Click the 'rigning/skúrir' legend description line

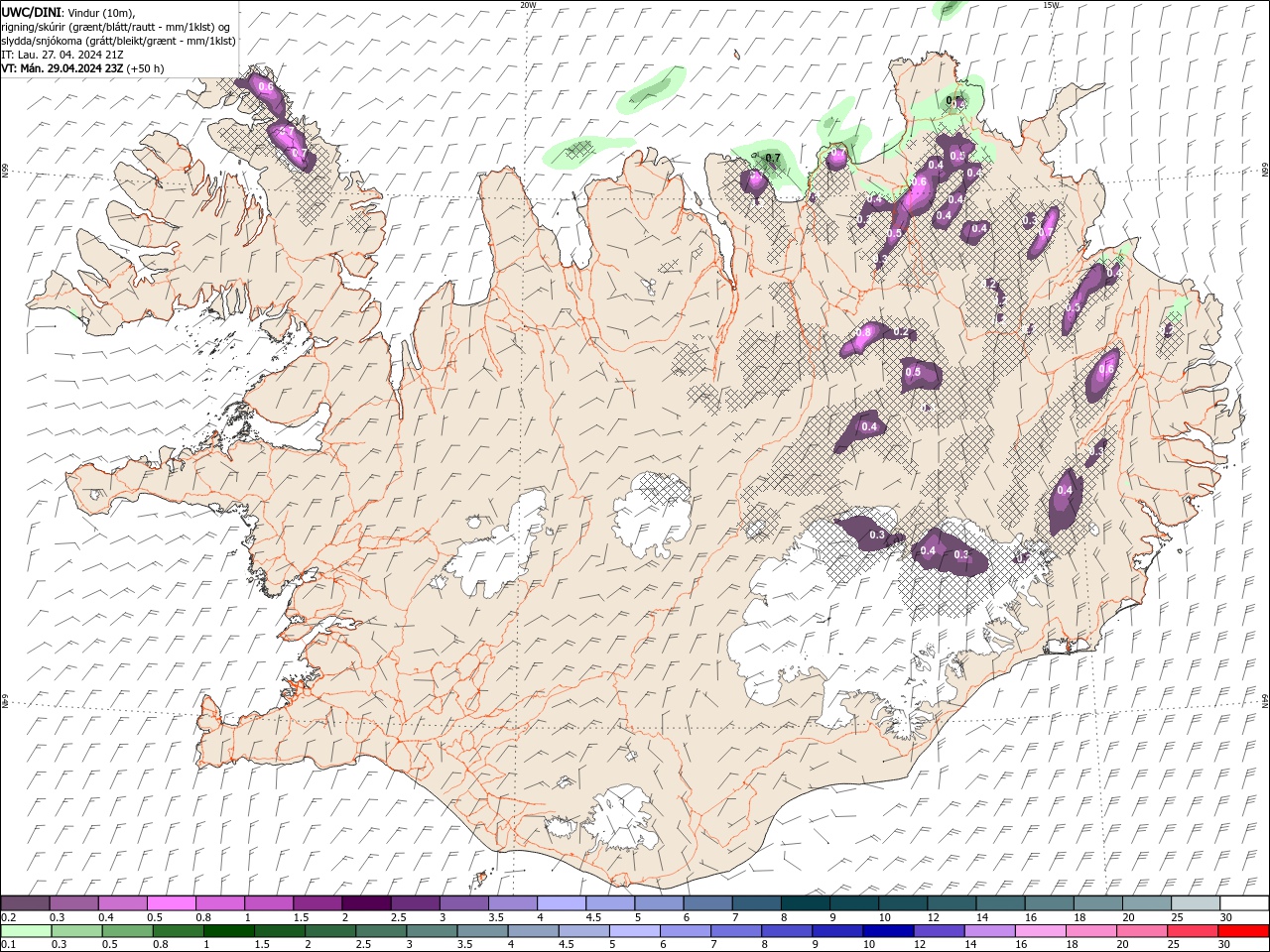[115, 27]
